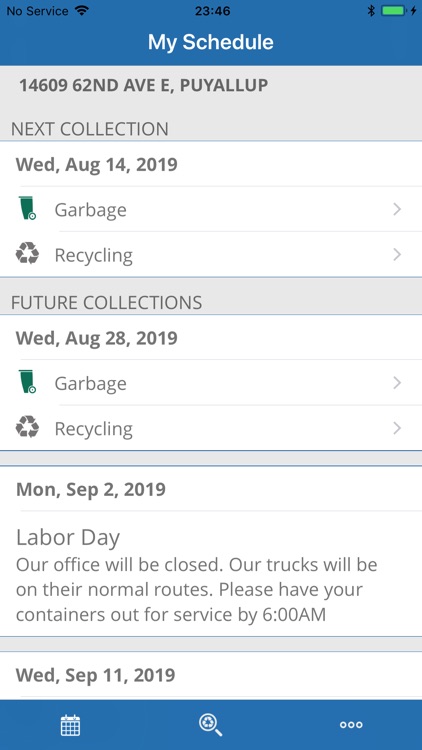Tap the Mon, Sep 2, 2019 date header
Image resolution: width=422 pixels, height=750 pixels.
tap(91, 490)
